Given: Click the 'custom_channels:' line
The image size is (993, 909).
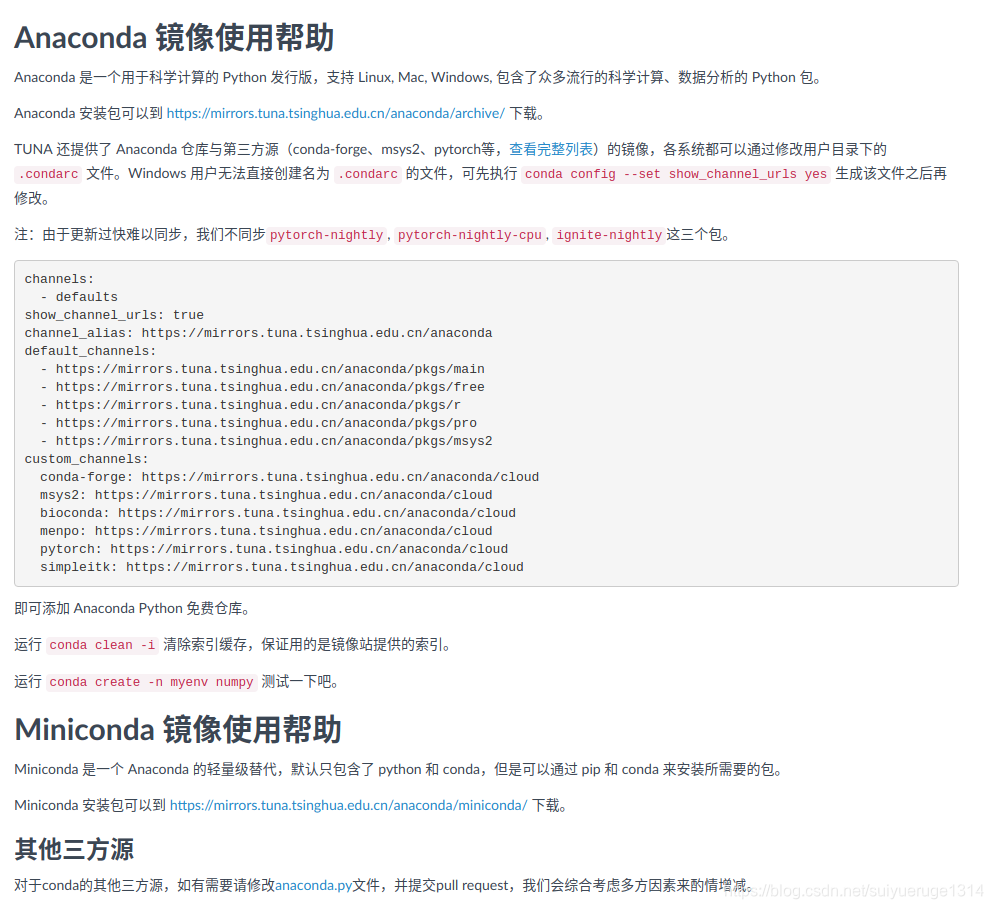Looking at the screenshot, I should coord(86,459).
